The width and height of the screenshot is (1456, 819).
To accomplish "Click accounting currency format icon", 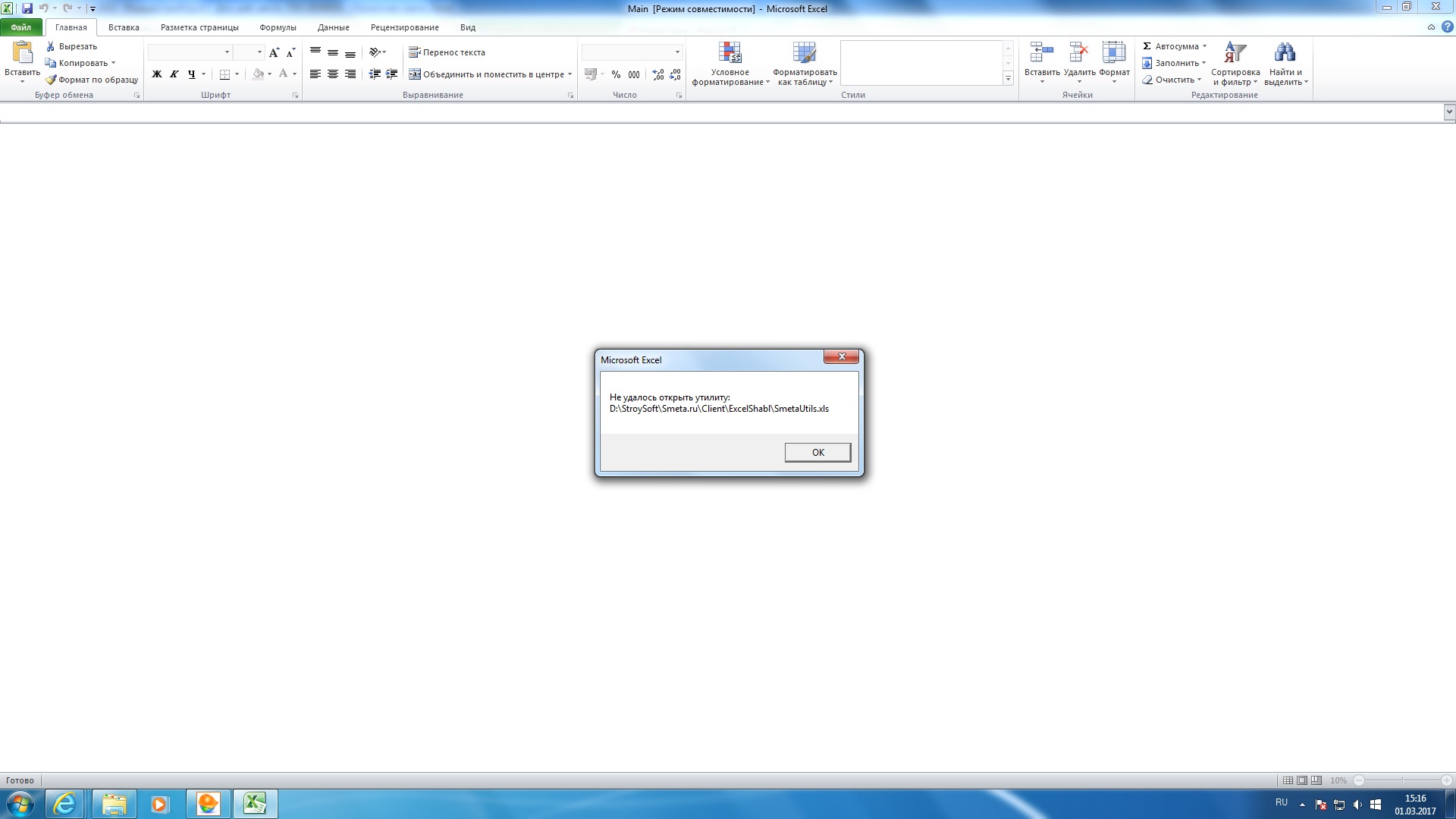I will click(591, 74).
